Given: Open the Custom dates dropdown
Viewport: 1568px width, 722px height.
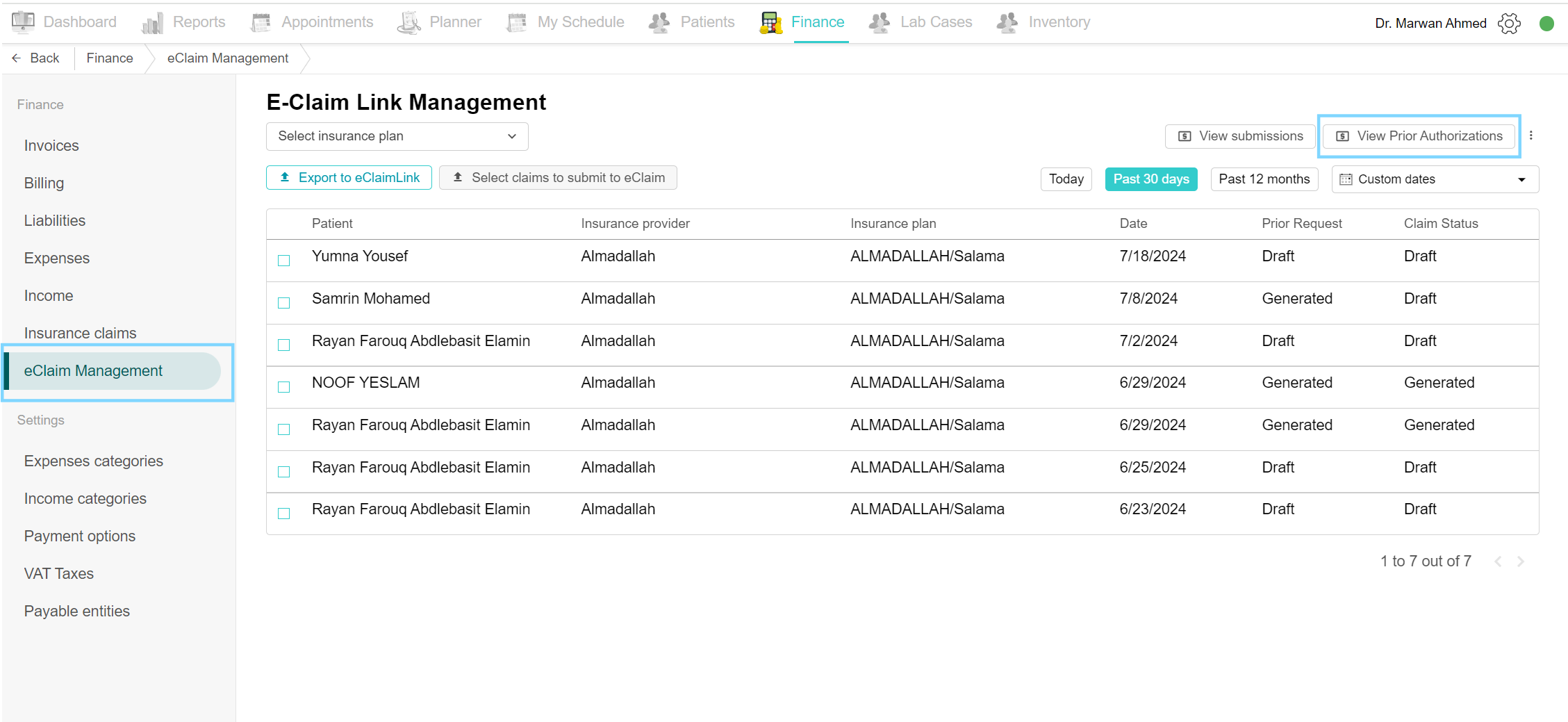Looking at the screenshot, I should [1435, 179].
